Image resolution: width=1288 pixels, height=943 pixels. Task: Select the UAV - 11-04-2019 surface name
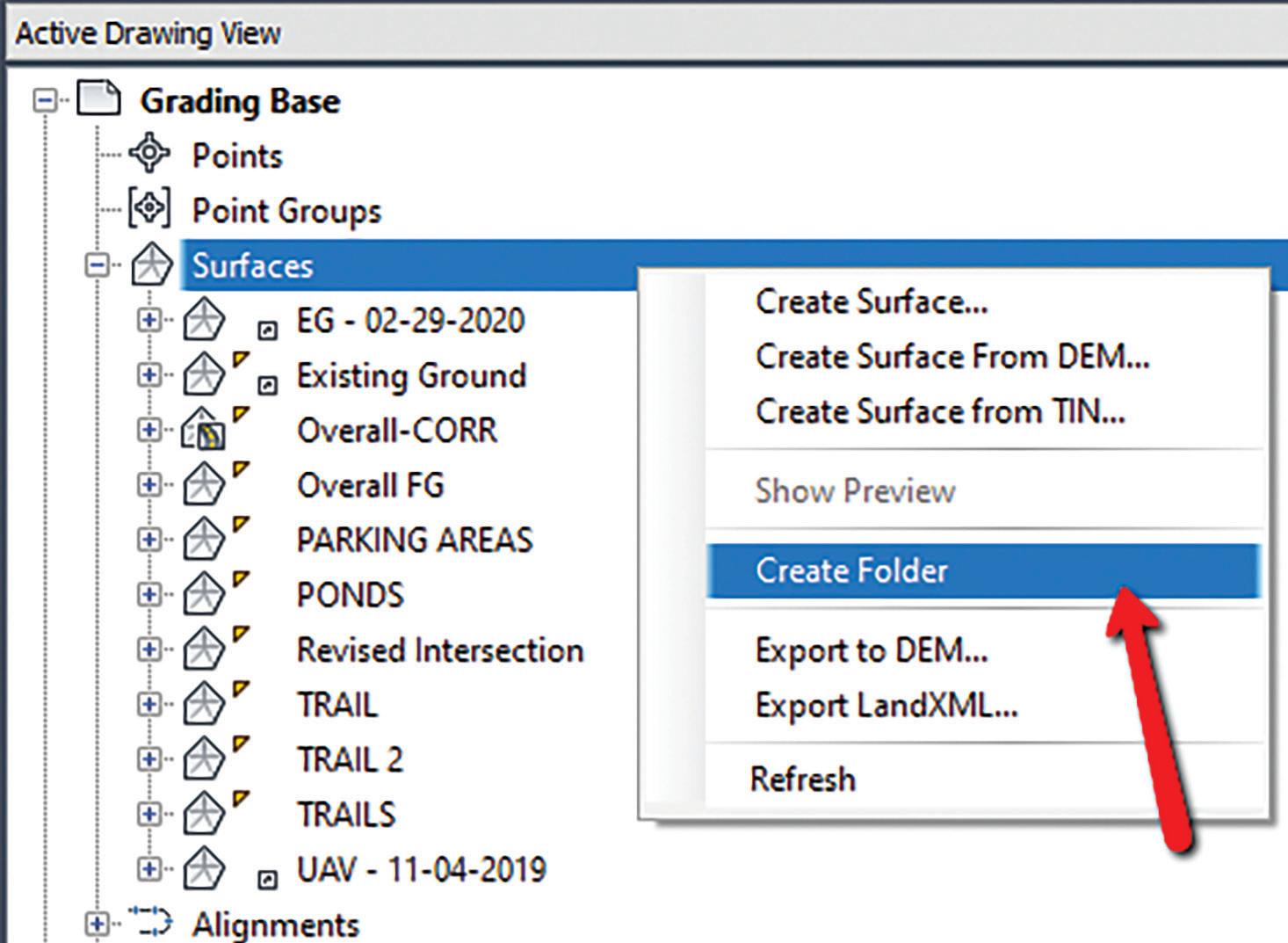(x=422, y=869)
